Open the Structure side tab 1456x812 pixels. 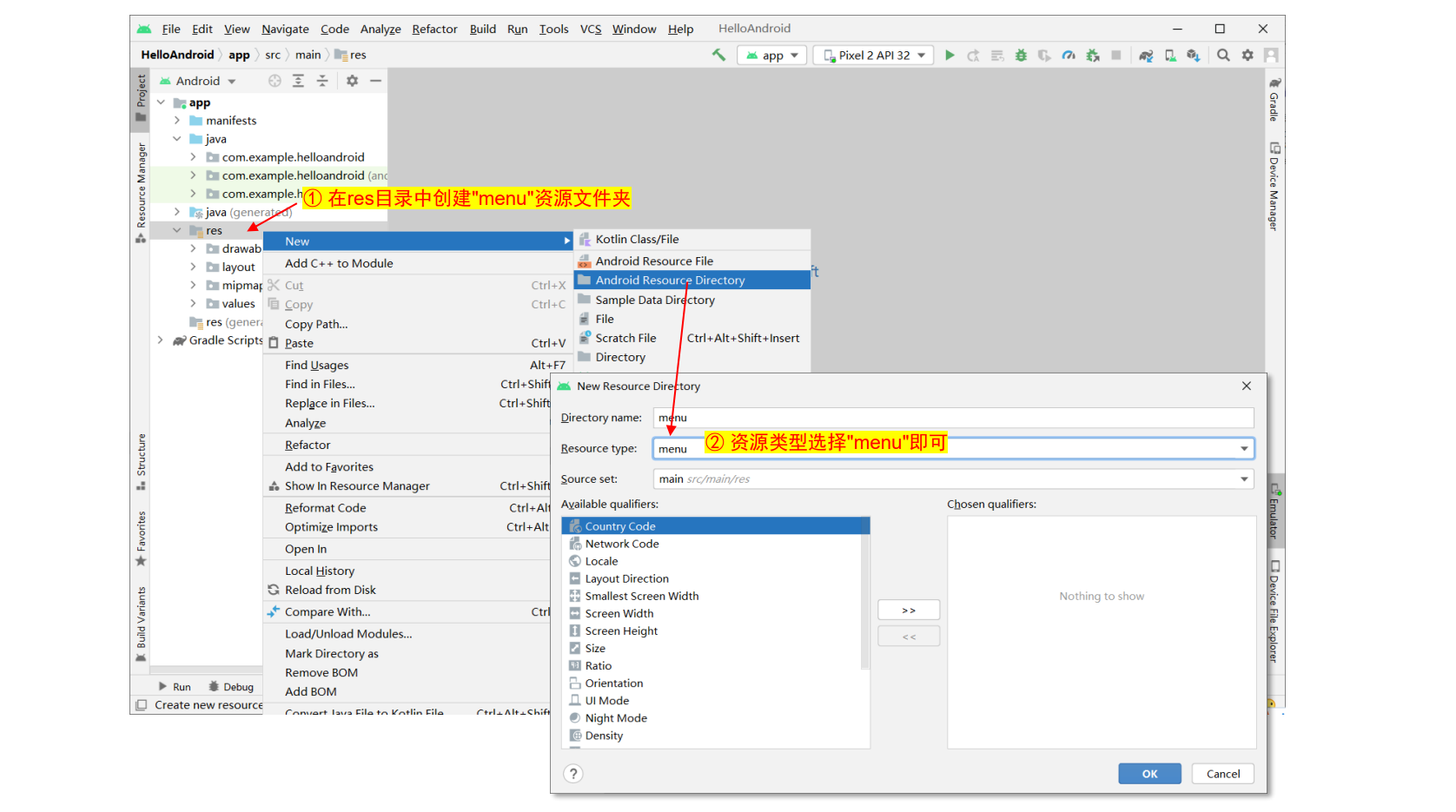pos(141,462)
